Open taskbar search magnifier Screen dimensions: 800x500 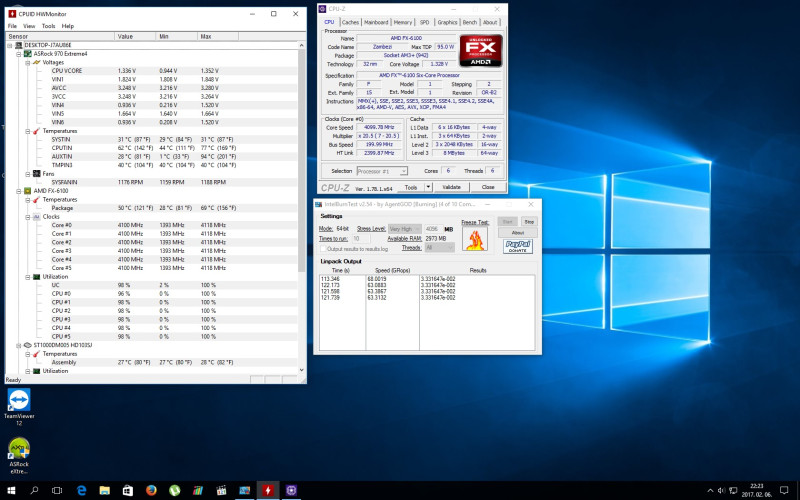pos(34,491)
